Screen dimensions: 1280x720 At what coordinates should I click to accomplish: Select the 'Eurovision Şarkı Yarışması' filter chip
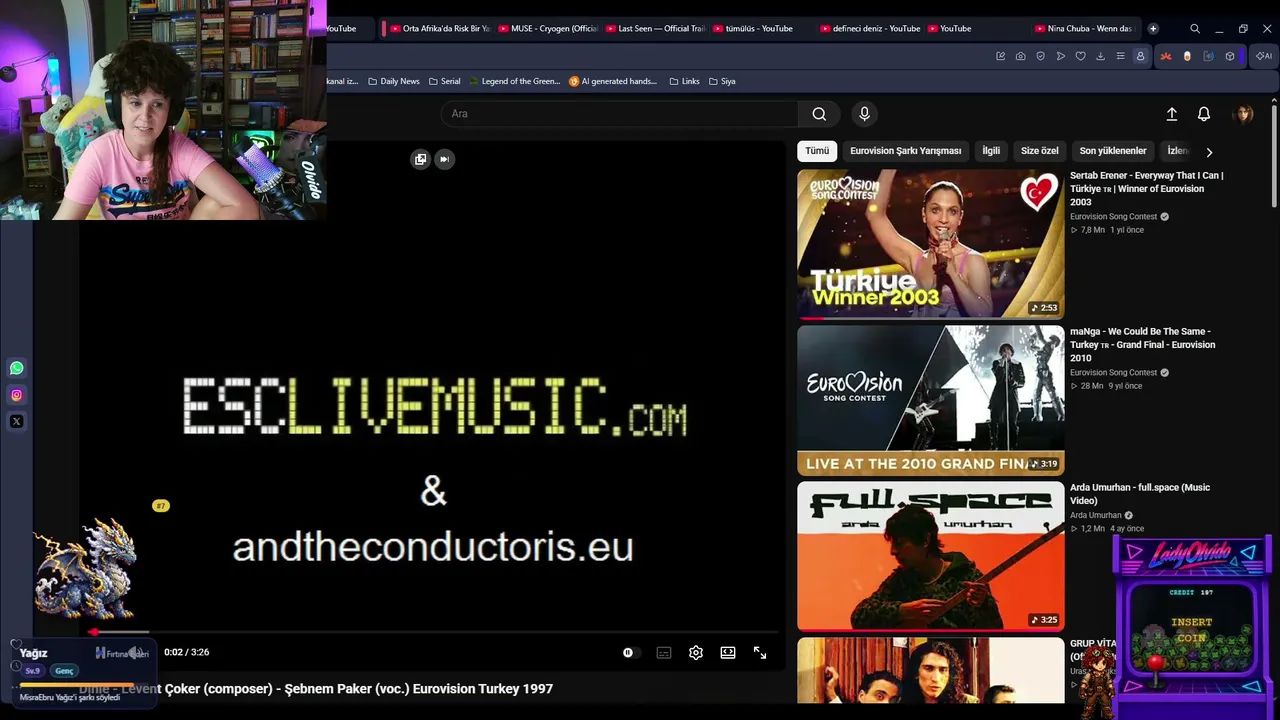click(905, 151)
